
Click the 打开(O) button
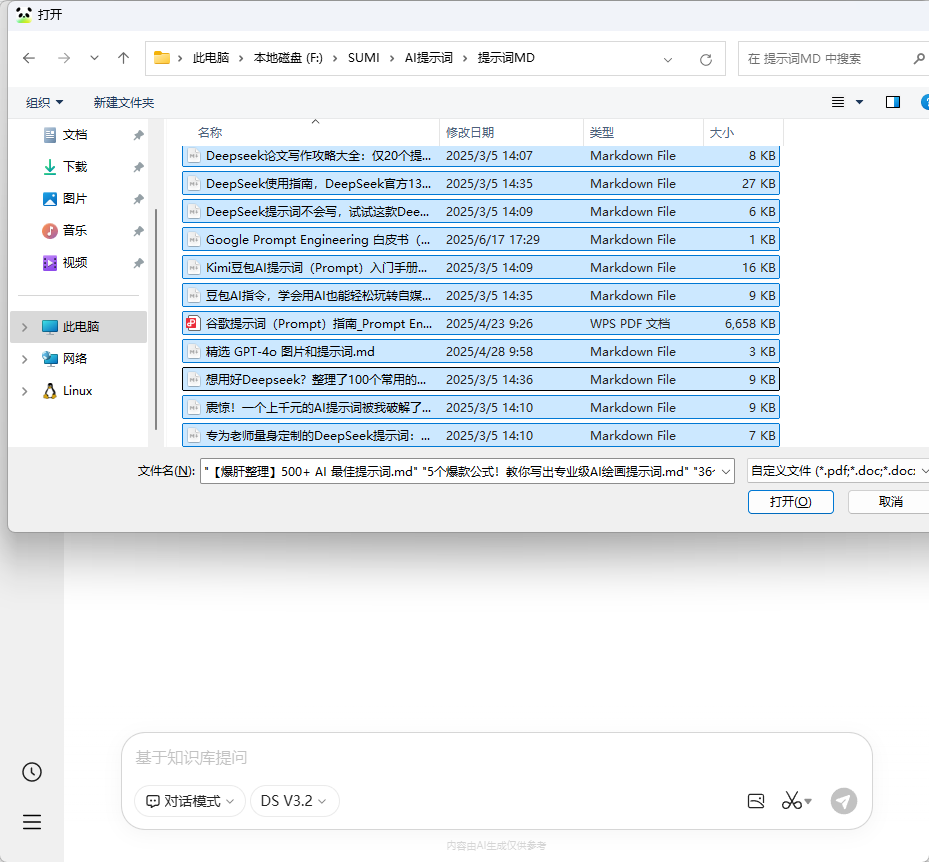(x=790, y=502)
